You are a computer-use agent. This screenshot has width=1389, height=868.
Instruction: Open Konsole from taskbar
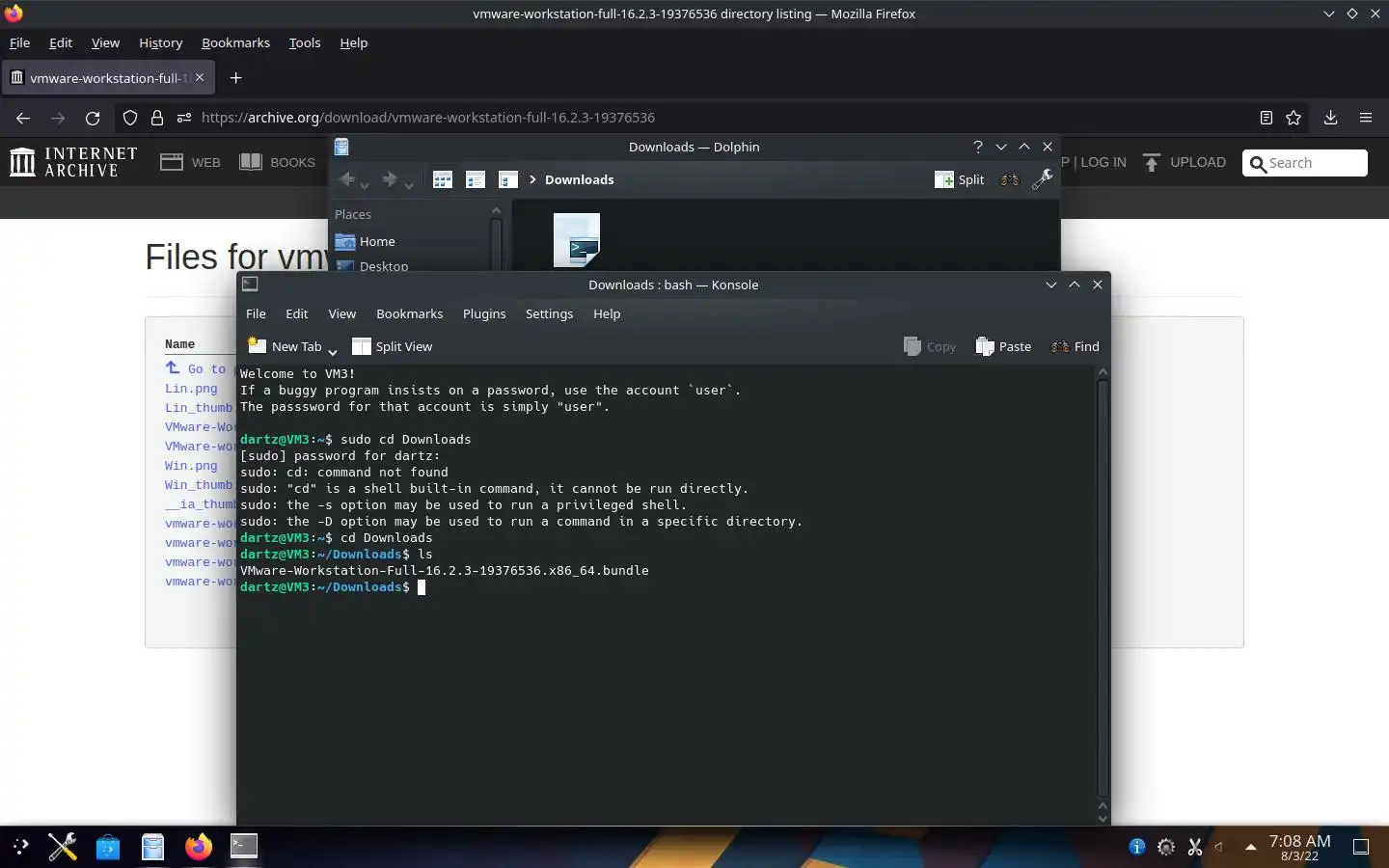click(x=244, y=847)
